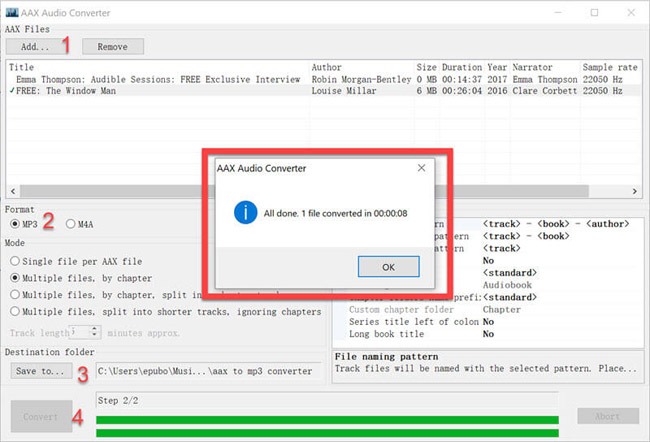The width and height of the screenshot is (650, 442).
Task: Select the FREE: The Window Man row
Action: 324,91
